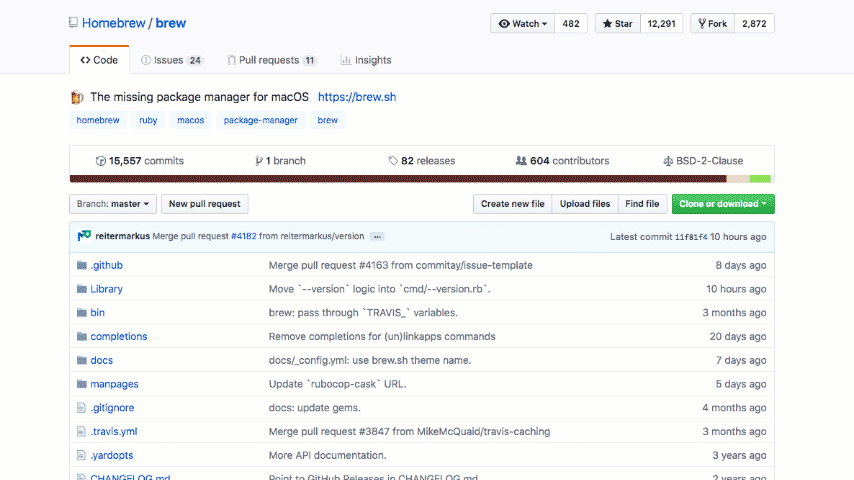Select the package-manager topic tag
This screenshot has height=480, width=854.
(x=260, y=120)
